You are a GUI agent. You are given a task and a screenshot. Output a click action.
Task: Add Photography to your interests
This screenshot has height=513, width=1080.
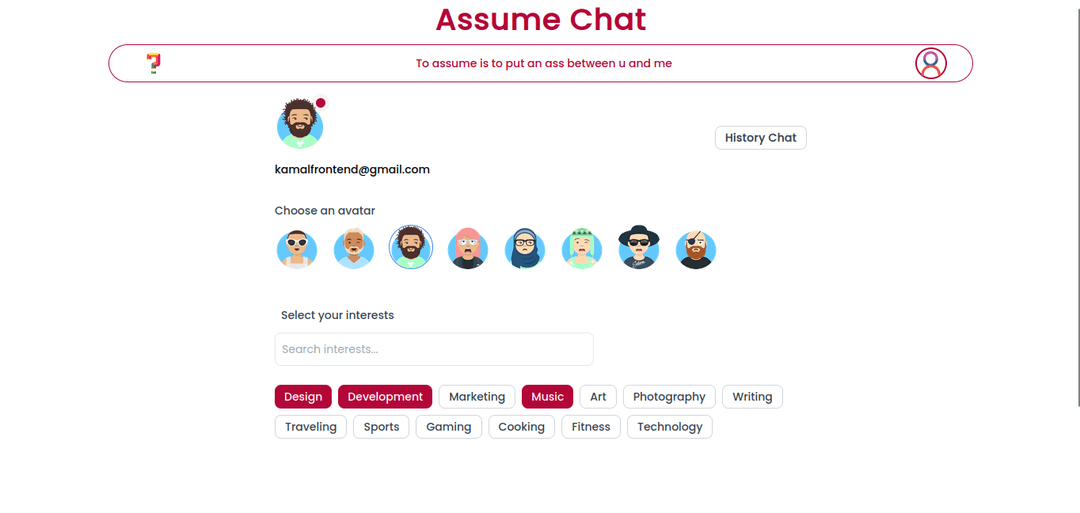tap(669, 397)
